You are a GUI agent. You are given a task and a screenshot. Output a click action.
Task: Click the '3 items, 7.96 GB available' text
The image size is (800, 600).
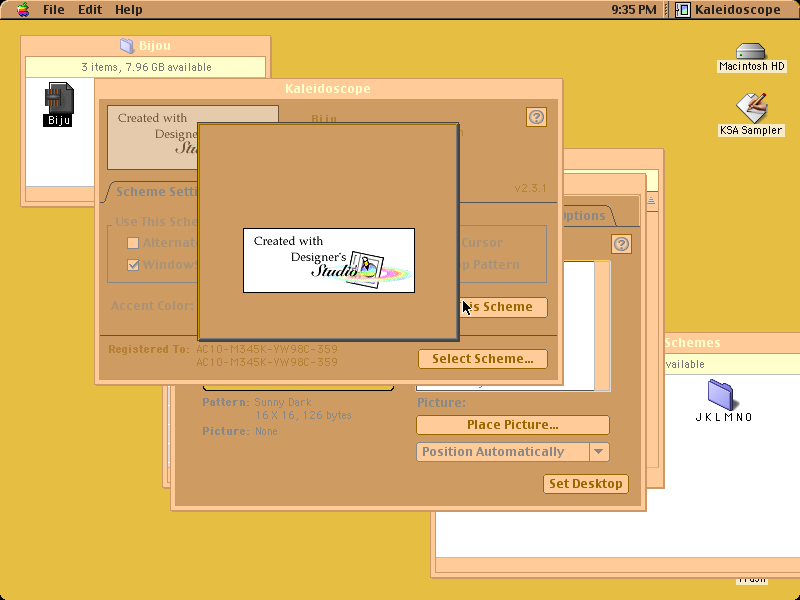[x=146, y=67]
